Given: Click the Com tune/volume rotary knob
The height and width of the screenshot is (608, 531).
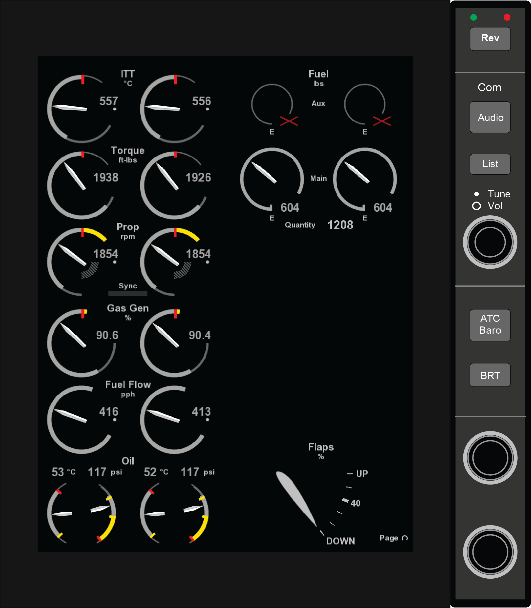Looking at the screenshot, I should pos(490,242).
